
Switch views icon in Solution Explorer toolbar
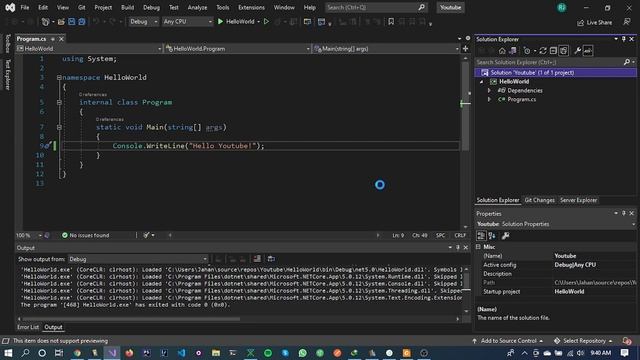pos(512,51)
